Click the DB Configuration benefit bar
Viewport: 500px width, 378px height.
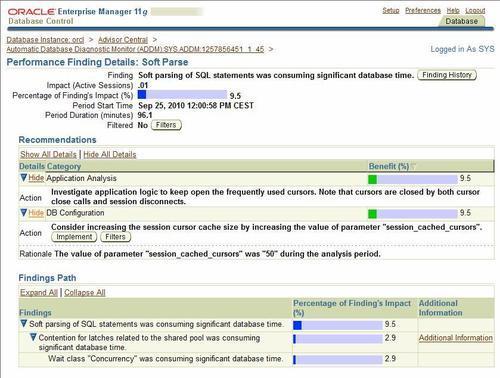pyautogui.click(x=413, y=214)
